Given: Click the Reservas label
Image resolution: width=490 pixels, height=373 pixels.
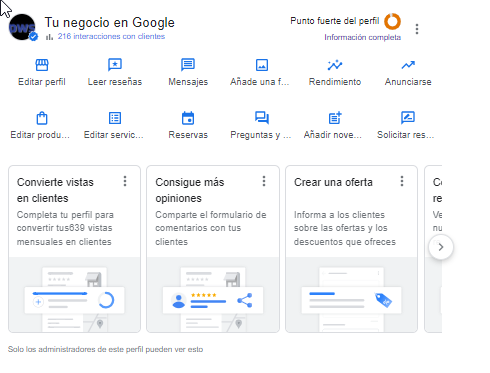Looking at the screenshot, I should click(x=188, y=135).
